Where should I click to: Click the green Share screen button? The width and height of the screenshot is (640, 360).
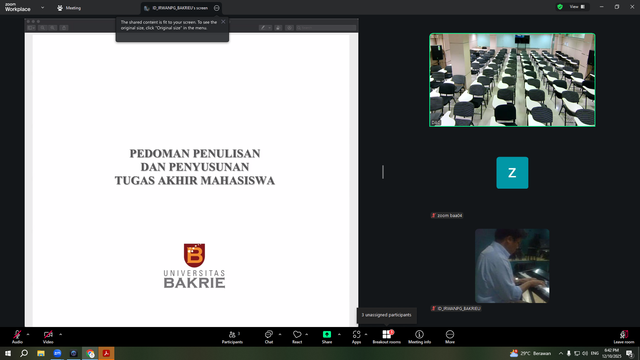tap(327, 337)
